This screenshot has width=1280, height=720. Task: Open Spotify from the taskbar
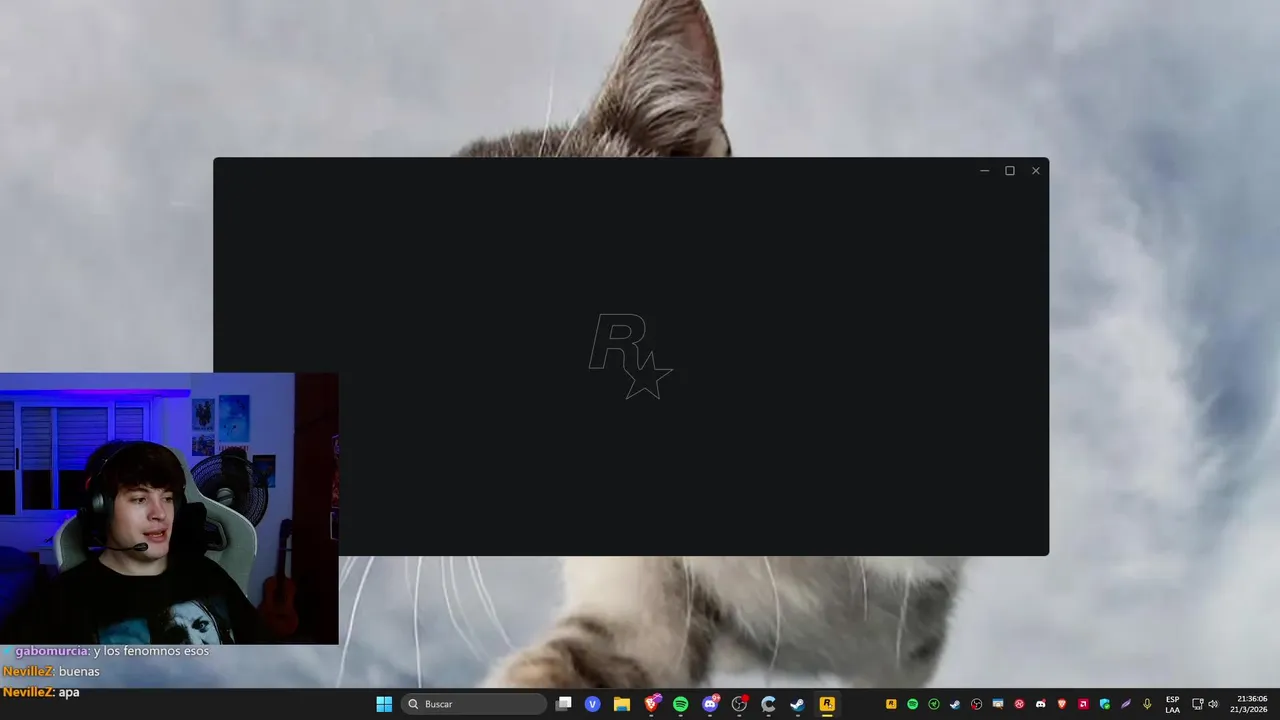coord(681,704)
